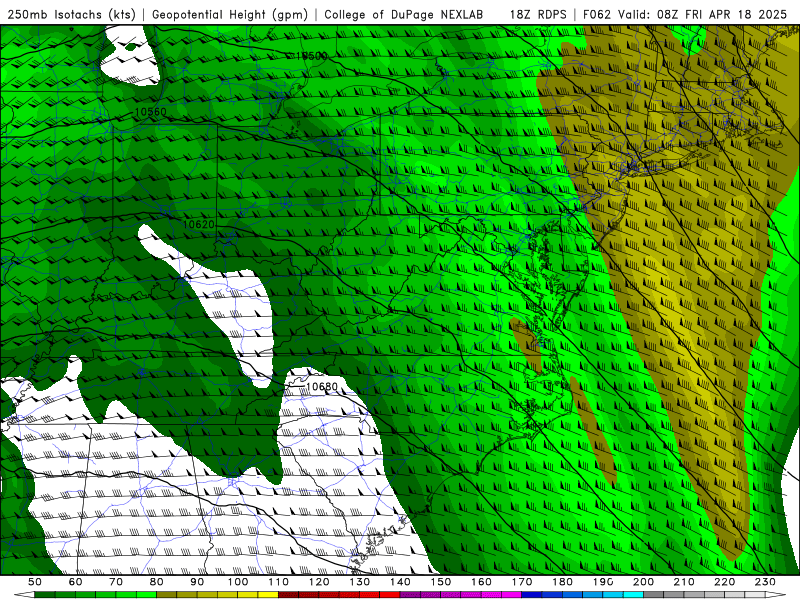Click the 70 value on color scale

[x=116, y=582]
